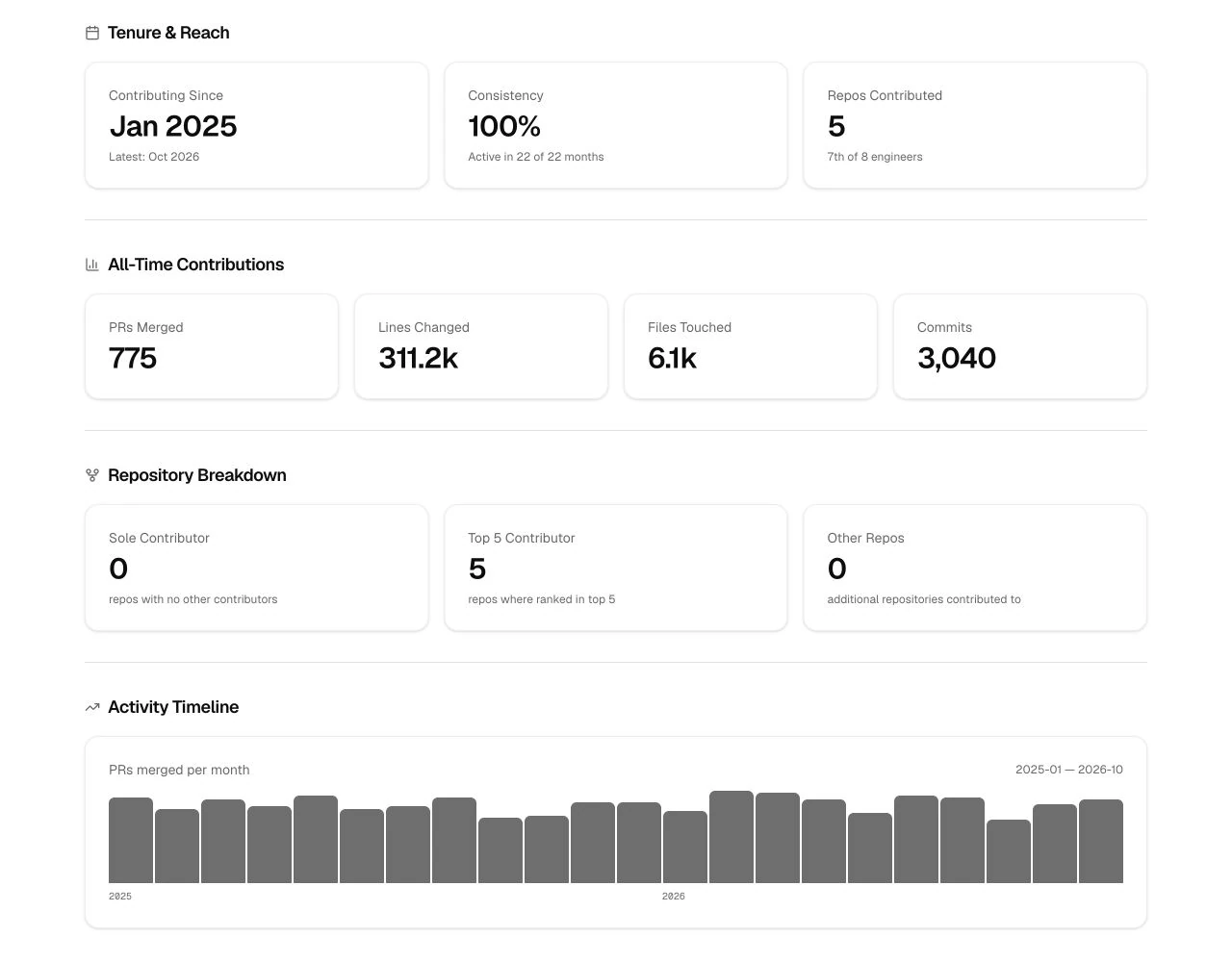
Task: Click the Contributing Since label
Action: coord(166,95)
